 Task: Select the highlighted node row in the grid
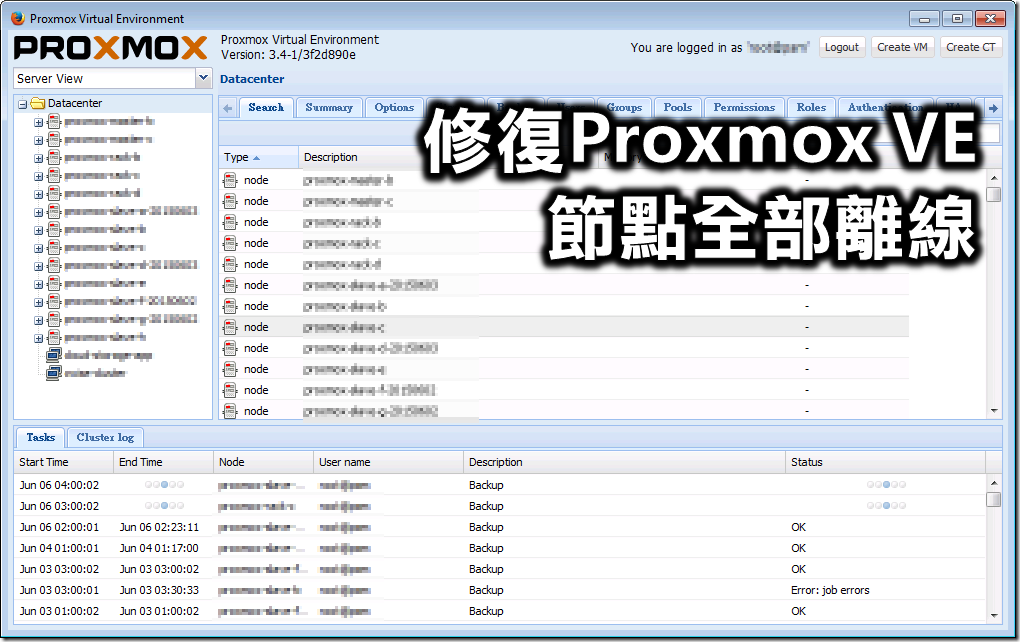pyautogui.click(x=563, y=327)
